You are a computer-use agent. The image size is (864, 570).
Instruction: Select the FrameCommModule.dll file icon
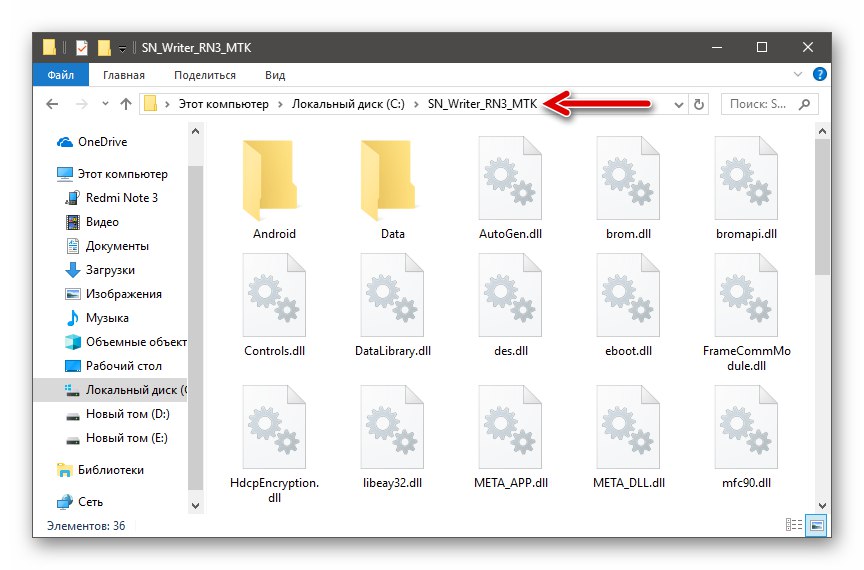point(746,295)
